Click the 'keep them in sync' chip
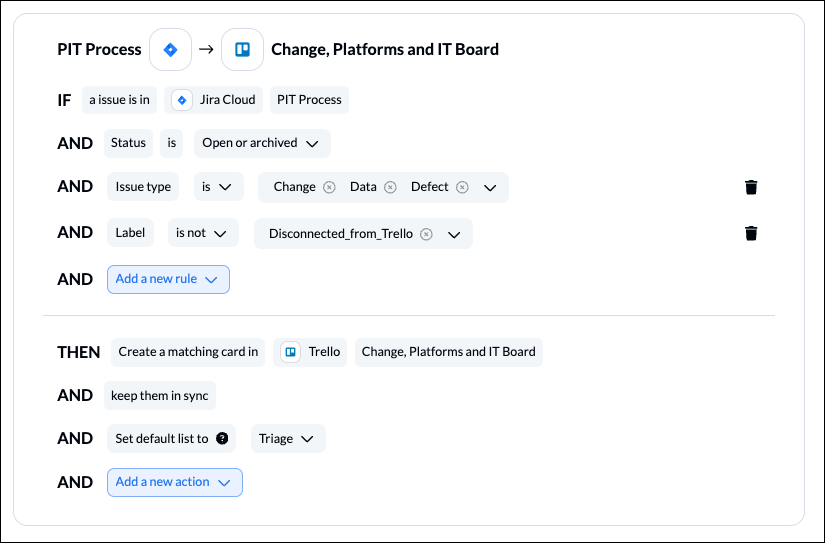Image resolution: width=825 pixels, height=543 pixels. [160, 396]
